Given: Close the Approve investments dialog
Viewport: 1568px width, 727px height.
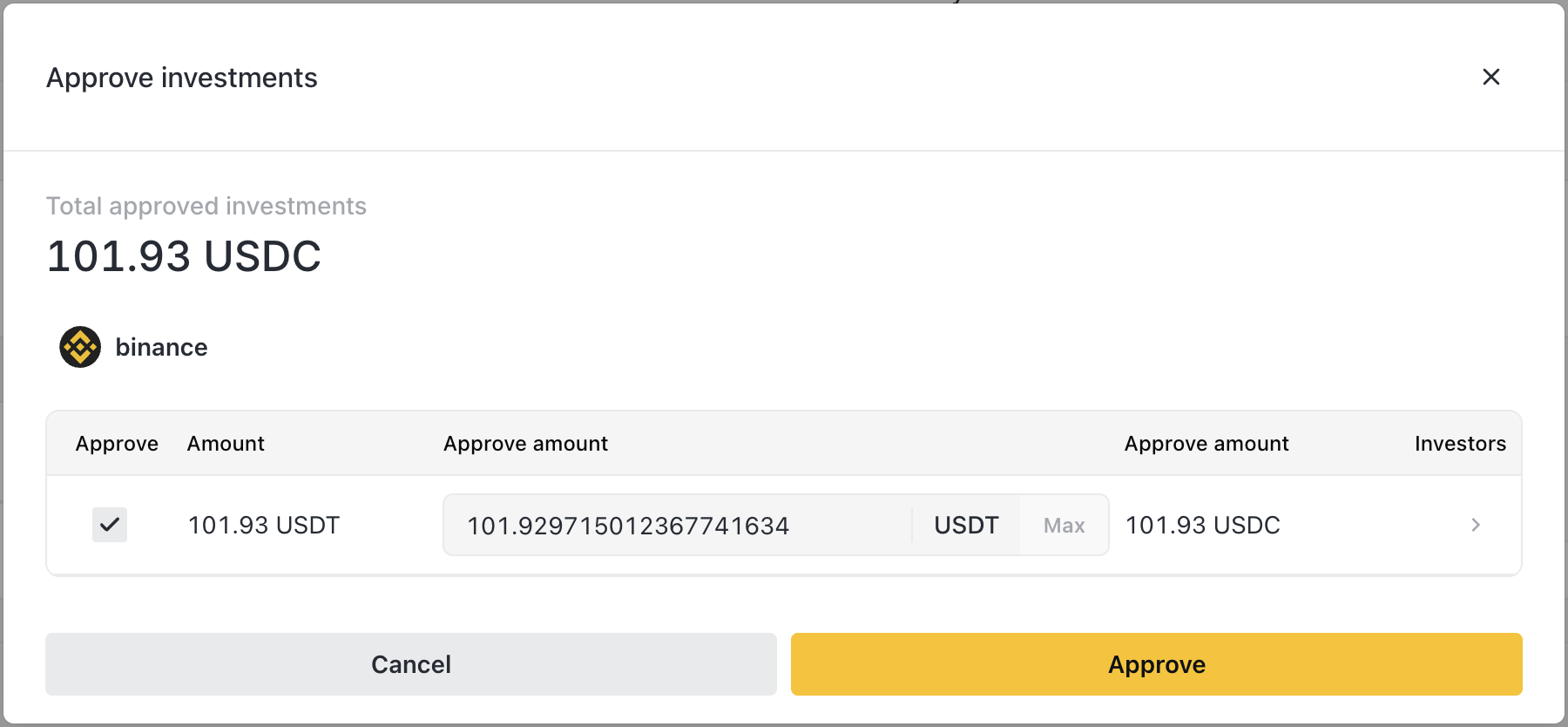Looking at the screenshot, I should [x=1490, y=78].
